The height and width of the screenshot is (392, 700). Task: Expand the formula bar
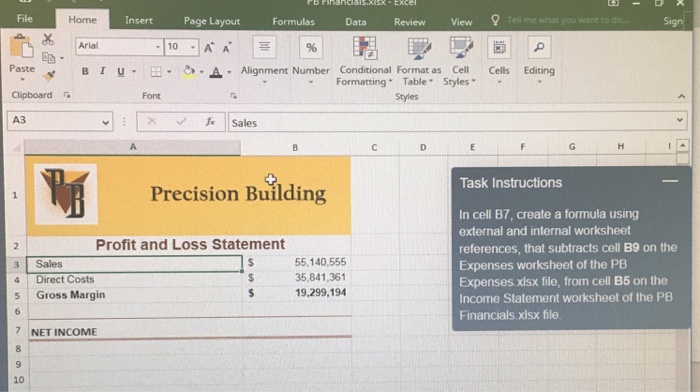[679, 120]
